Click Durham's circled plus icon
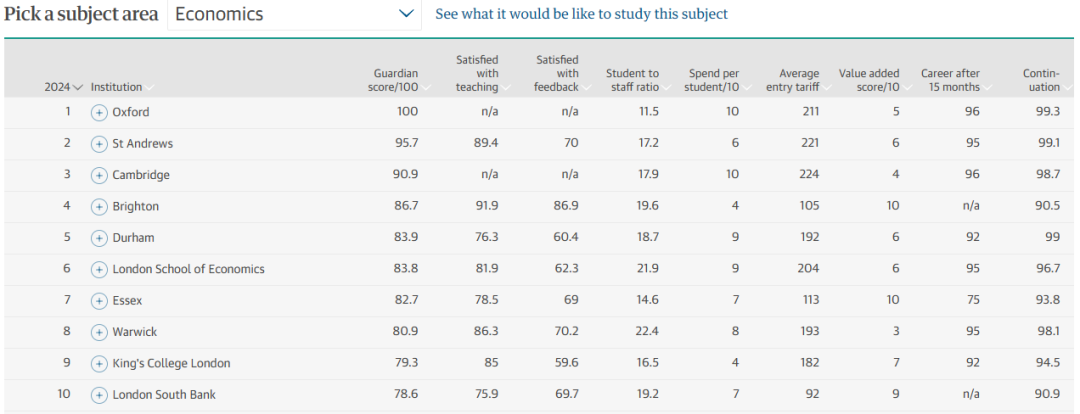Viewport: 1080px width, 414px height. pyautogui.click(x=99, y=238)
